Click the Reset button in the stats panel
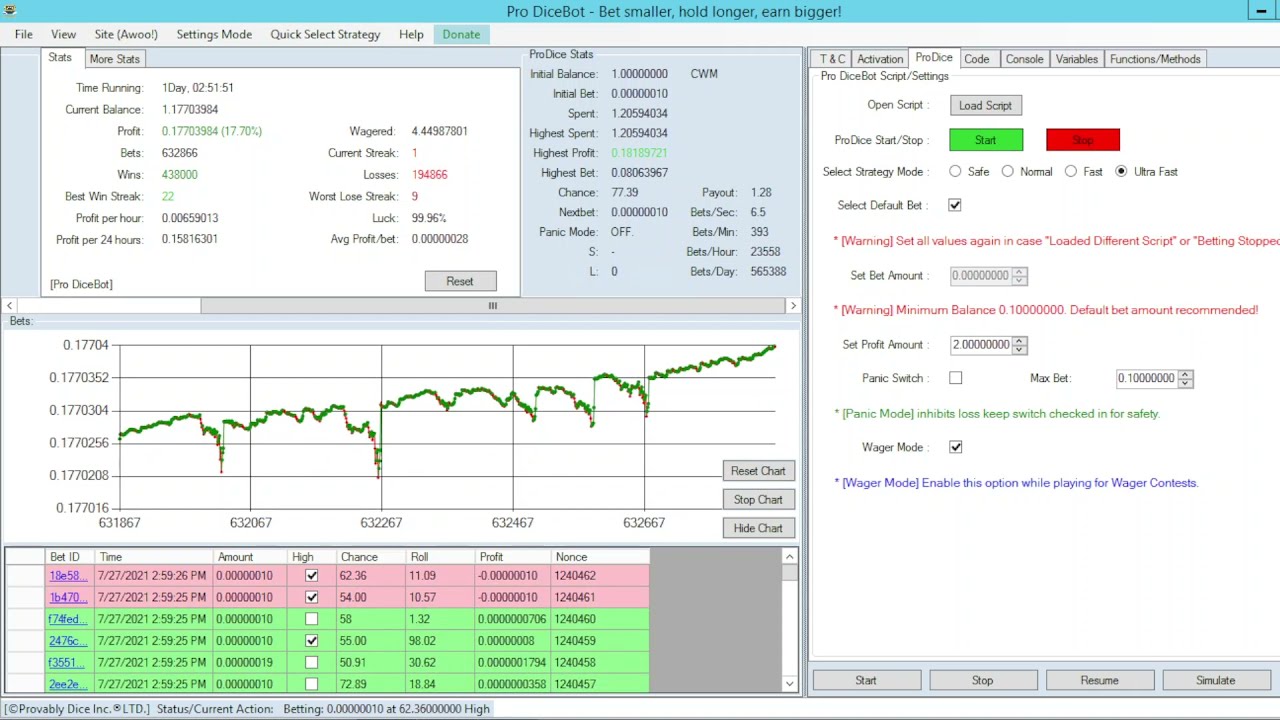The image size is (1280, 720). click(460, 281)
